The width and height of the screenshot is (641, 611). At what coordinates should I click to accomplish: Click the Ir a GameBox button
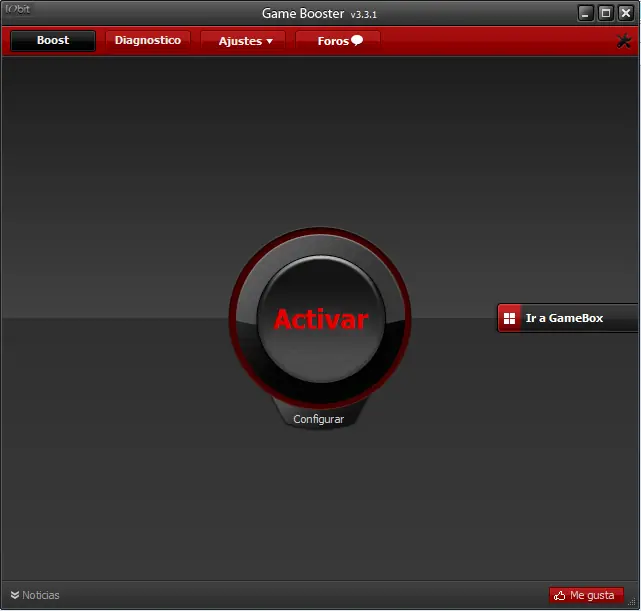click(x=568, y=318)
